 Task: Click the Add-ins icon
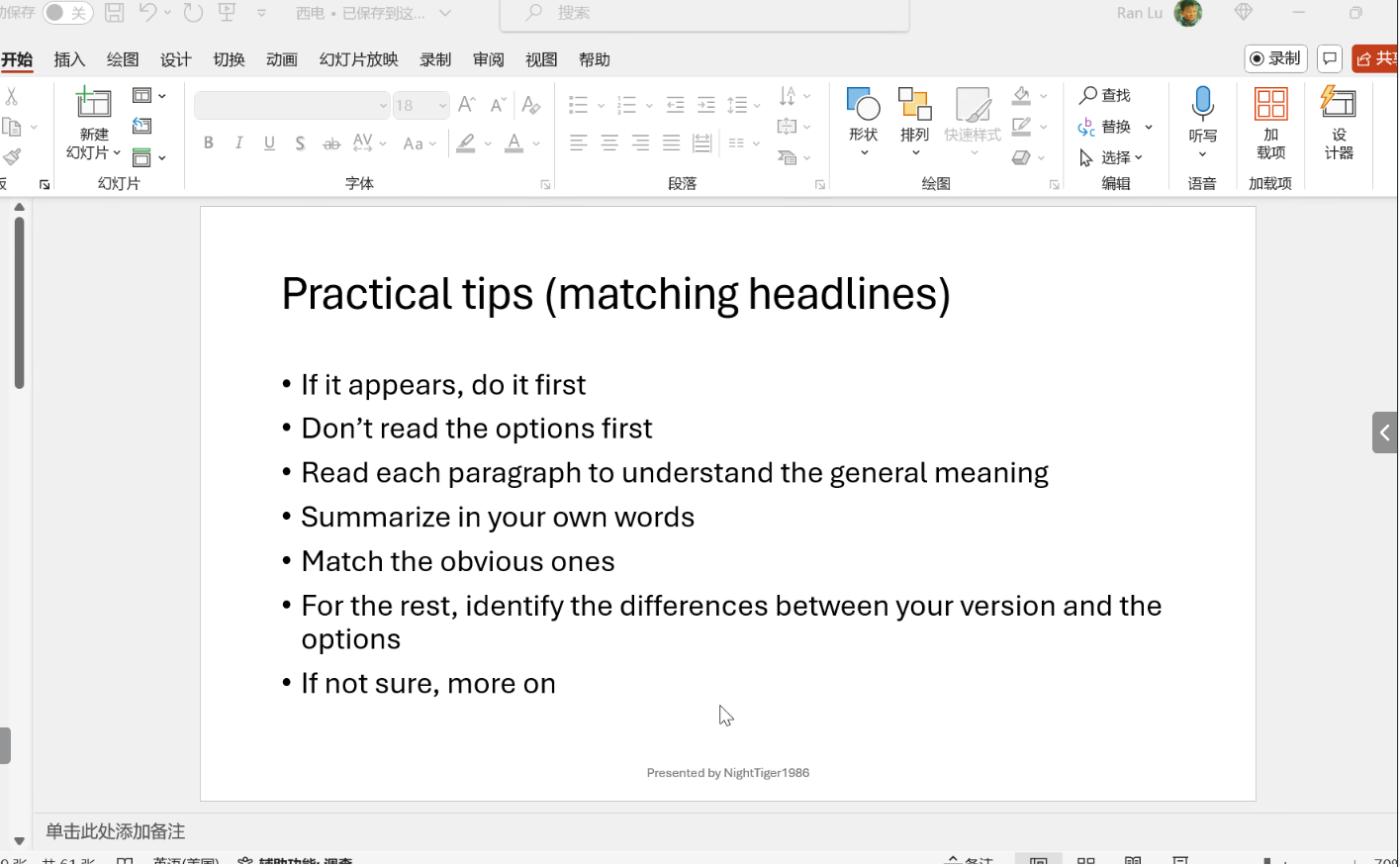[1270, 104]
